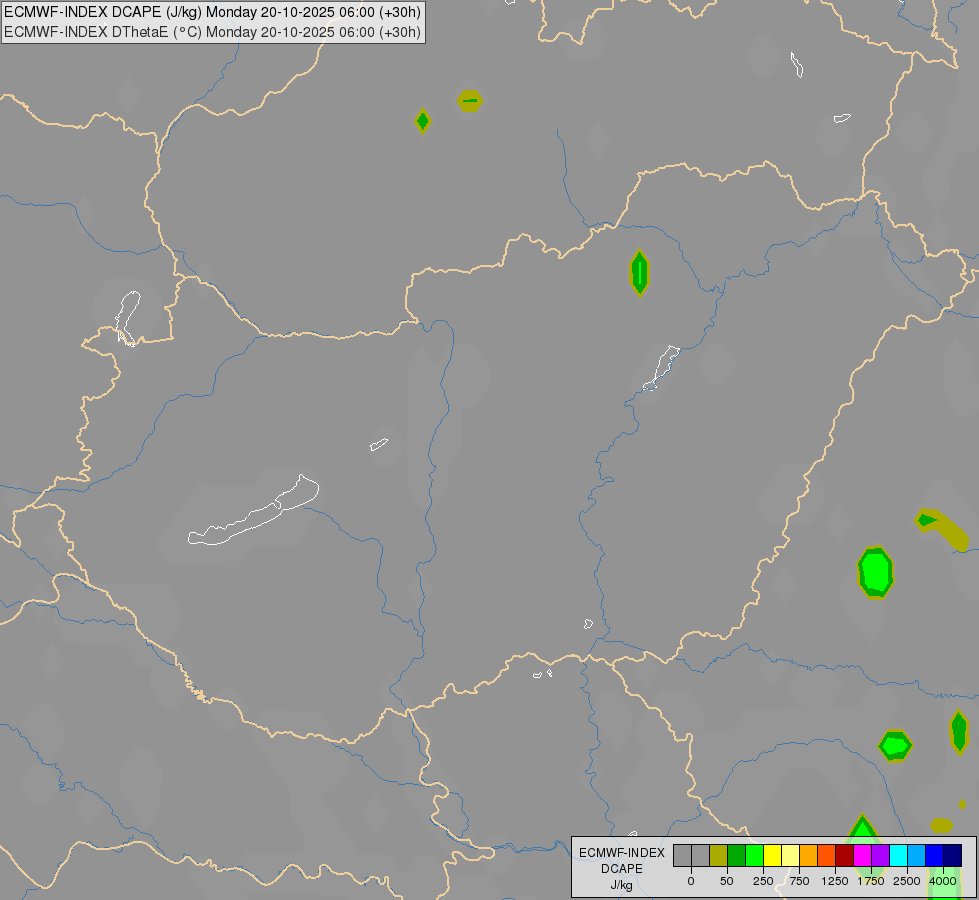Click the olive color swatch in the DCAPE legend
The width and height of the screenshot is (979, 900).
coord(718,855)
